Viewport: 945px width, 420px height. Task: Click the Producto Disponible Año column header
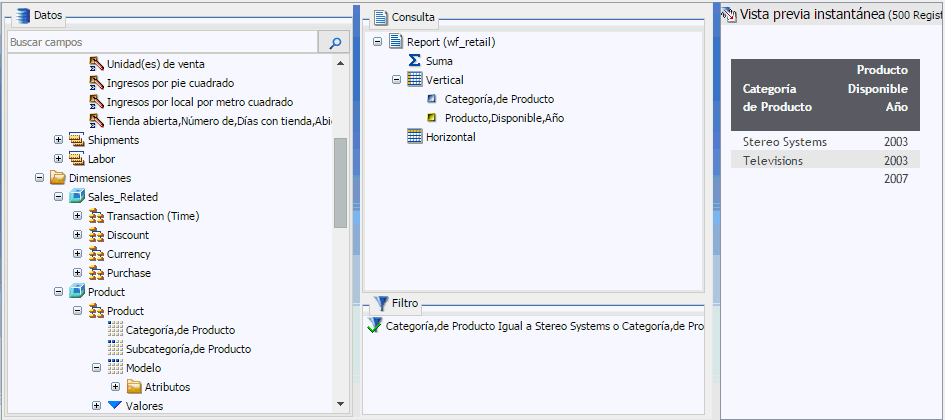878,89
